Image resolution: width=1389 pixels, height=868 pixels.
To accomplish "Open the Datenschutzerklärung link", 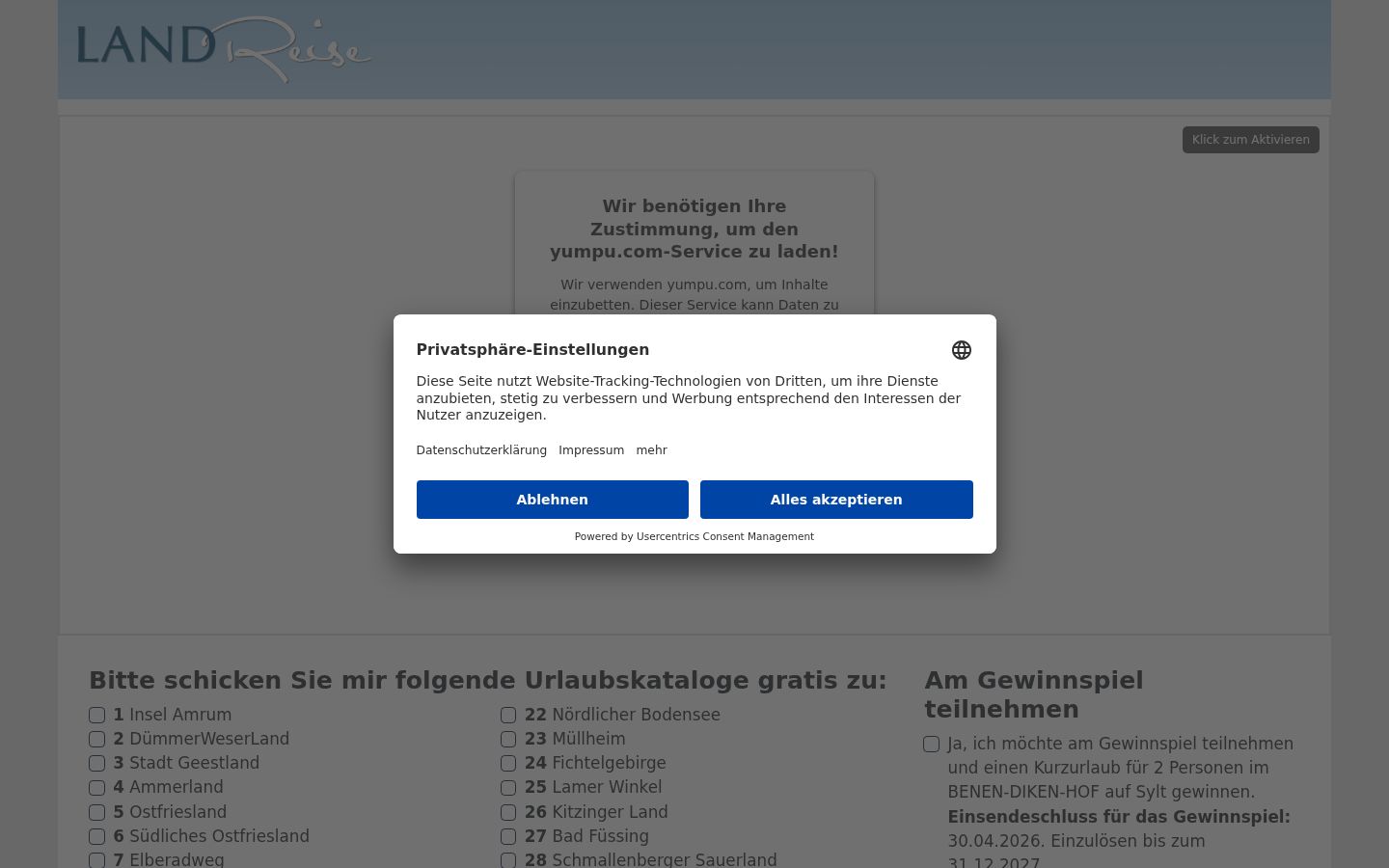I will pos(481,450).
